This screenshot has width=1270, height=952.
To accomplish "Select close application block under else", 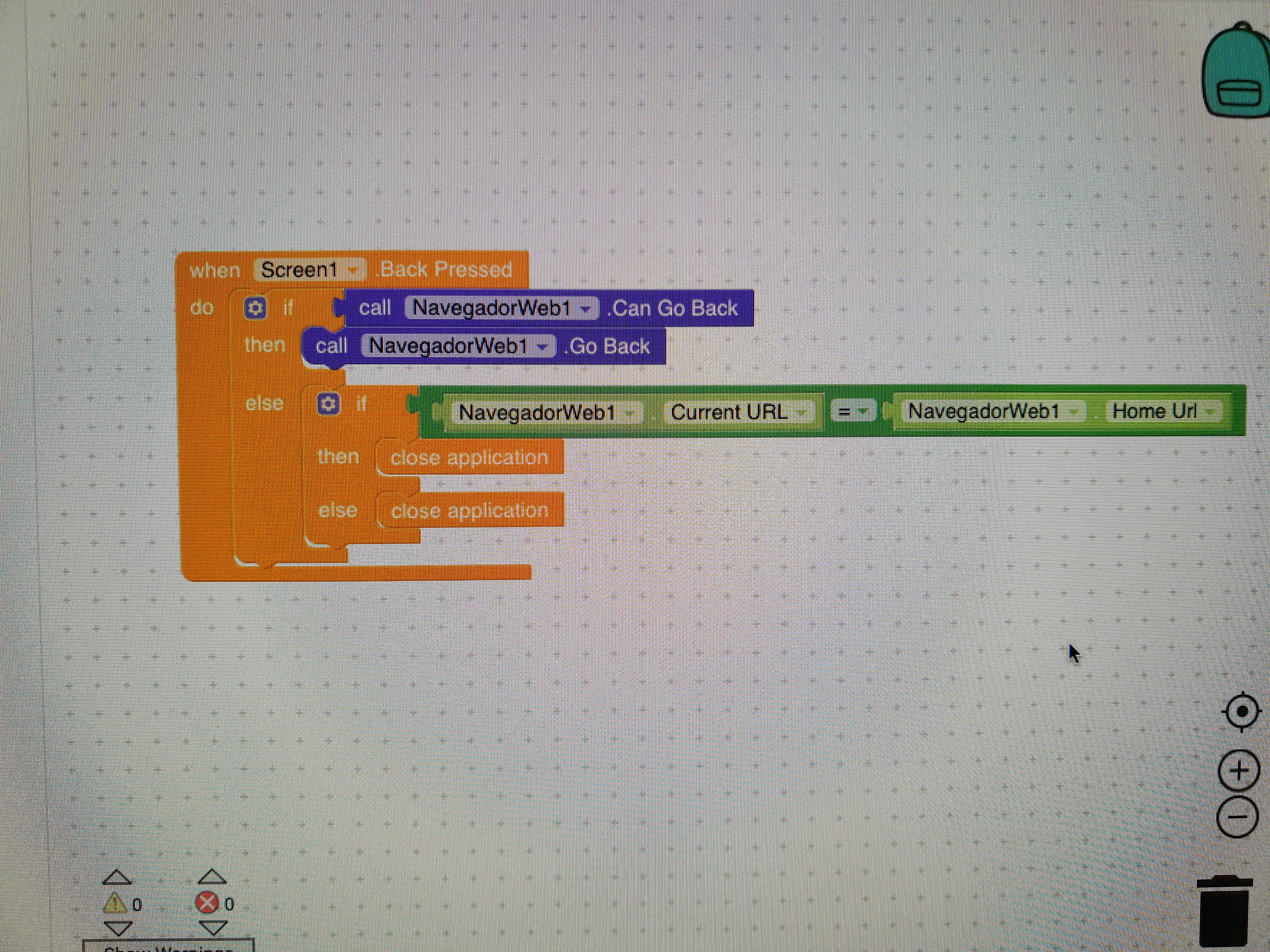I will 469,511.
